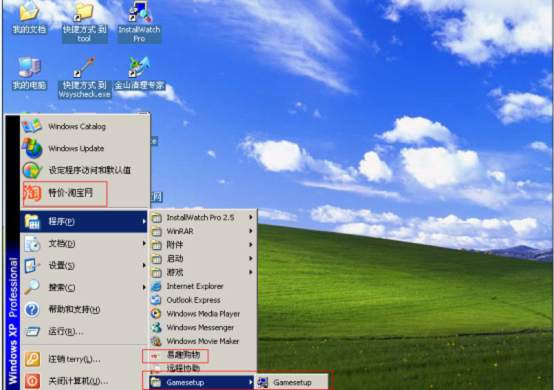Viewport: 554px width, 390px height.
Task: Click the Internet Explorer icon in Programs
Action: [x=156, y=286]
